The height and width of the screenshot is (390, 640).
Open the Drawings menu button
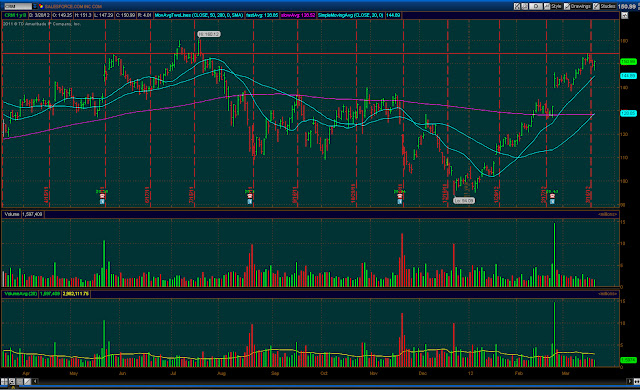[578, 6]
